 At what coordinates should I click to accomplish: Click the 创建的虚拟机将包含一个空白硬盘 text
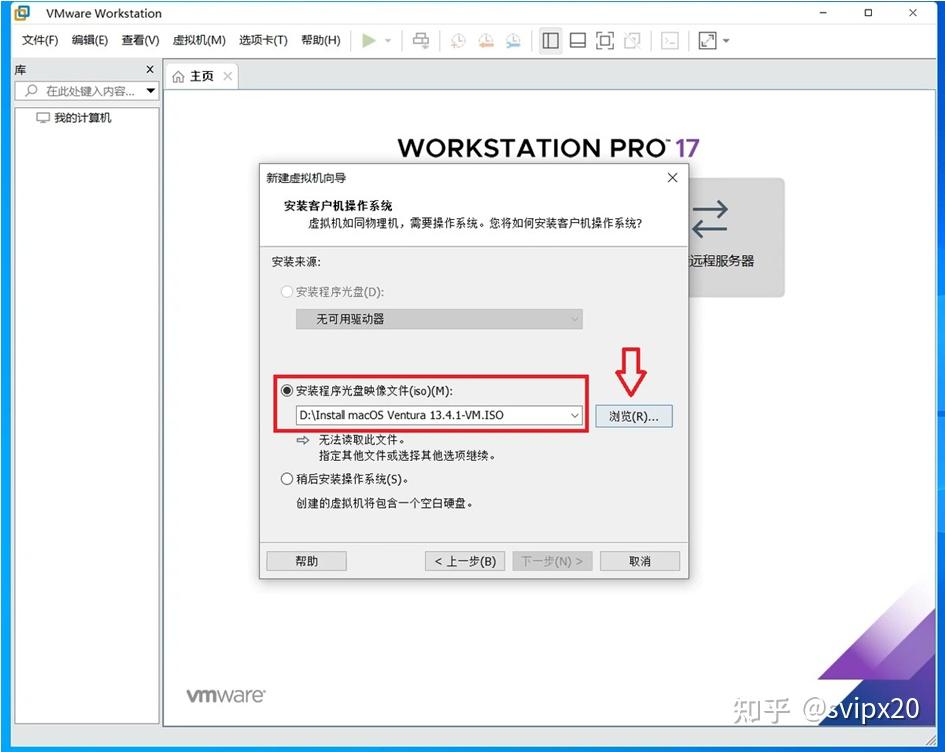(384, 503)
